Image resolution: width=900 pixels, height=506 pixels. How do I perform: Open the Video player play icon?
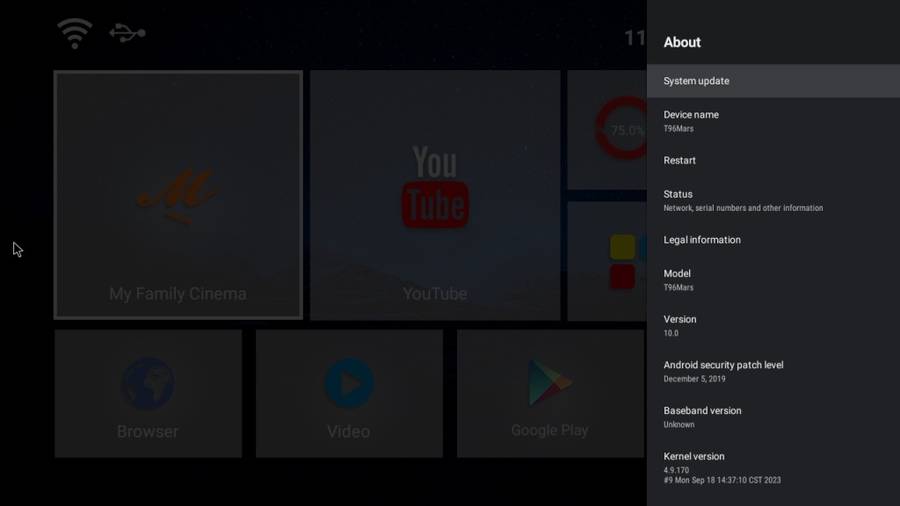pos(348,384)
